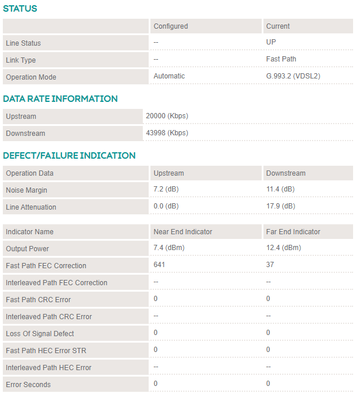
Task: Select the Output Power row label
Action: pos(27,249)
